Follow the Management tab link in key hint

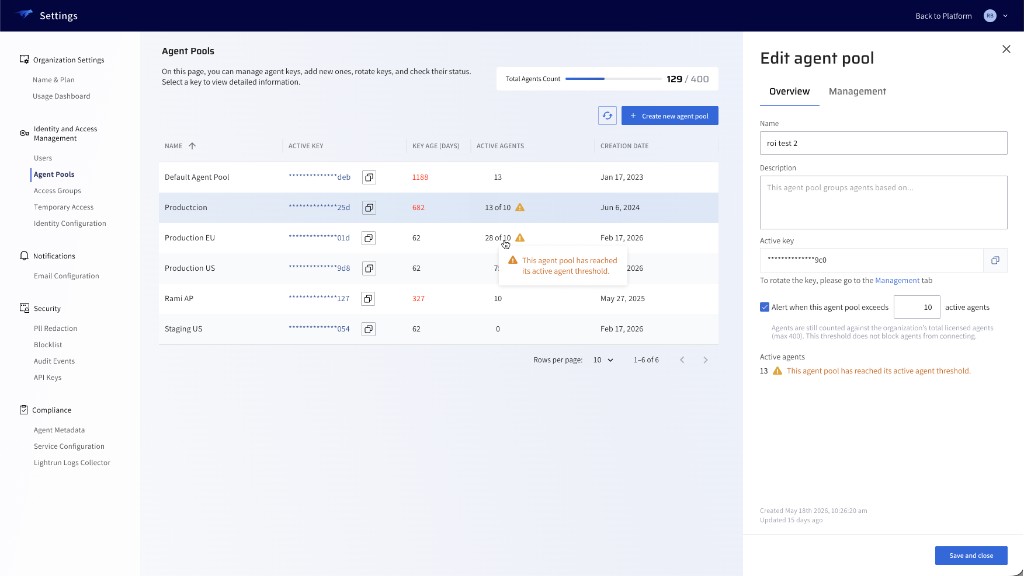click(897, 280)
